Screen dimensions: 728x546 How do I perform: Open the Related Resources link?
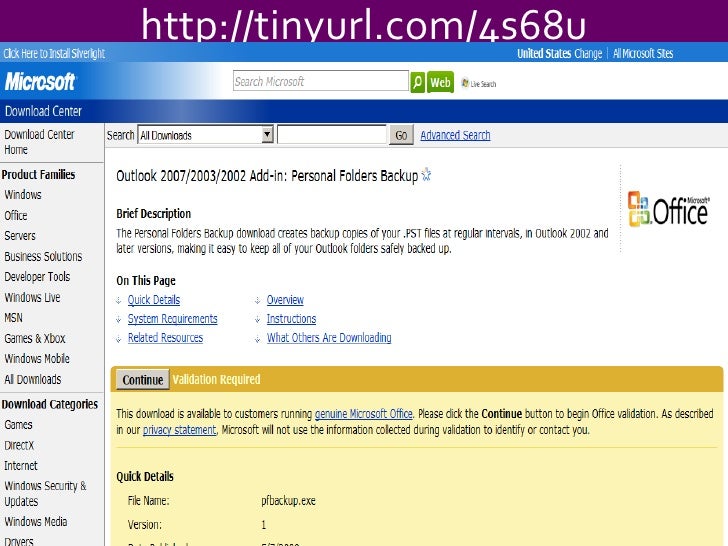click(x=165, y=338)
